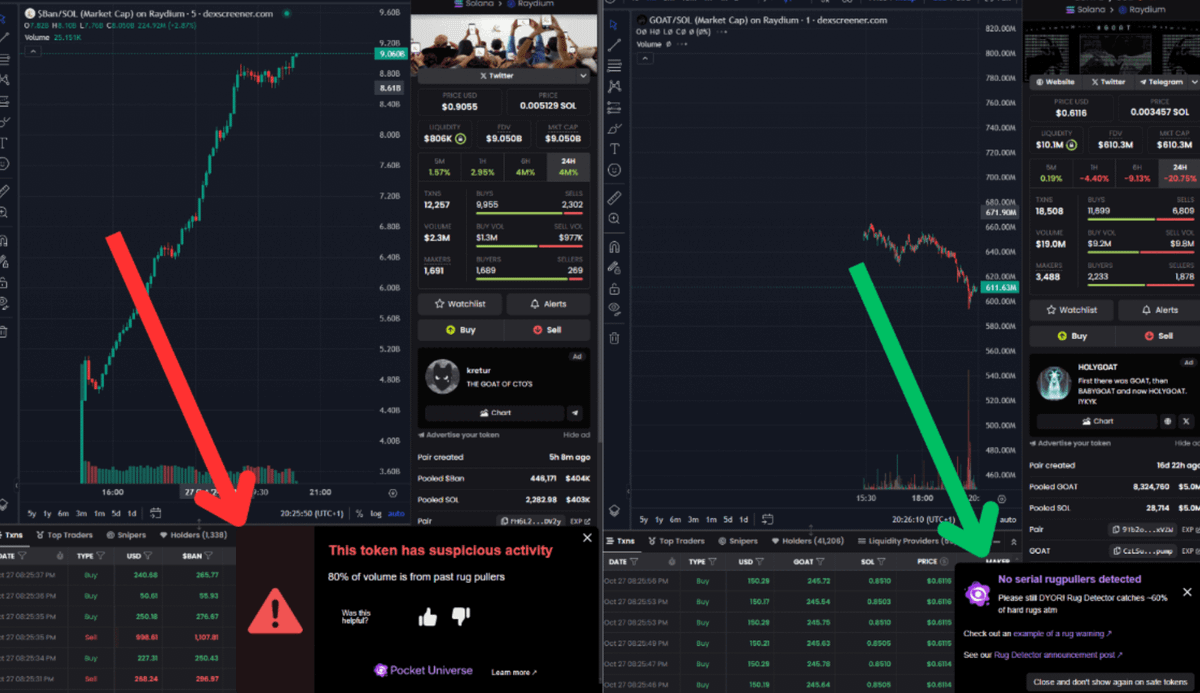
Task: Give thumbs down on the rug warning
Action: click(x=461, y=617)
